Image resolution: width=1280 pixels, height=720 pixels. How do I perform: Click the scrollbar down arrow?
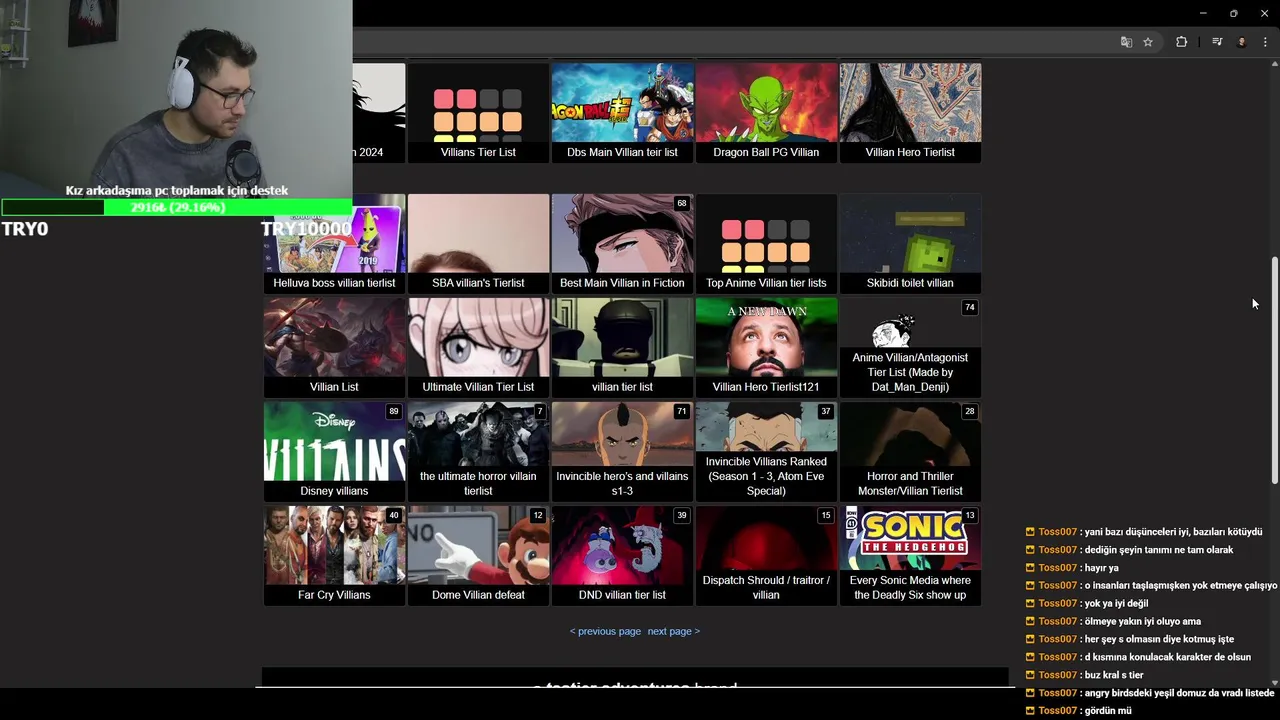point(1274,682)
